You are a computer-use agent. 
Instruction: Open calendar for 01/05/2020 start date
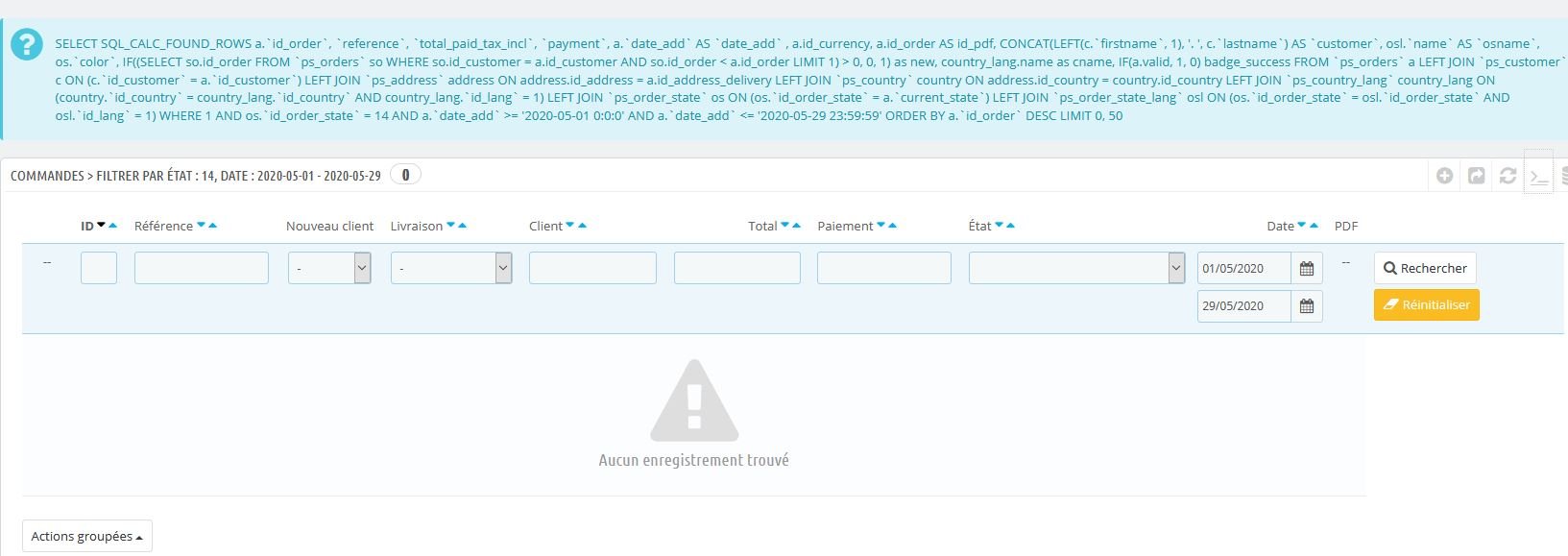click(1307, 269)
